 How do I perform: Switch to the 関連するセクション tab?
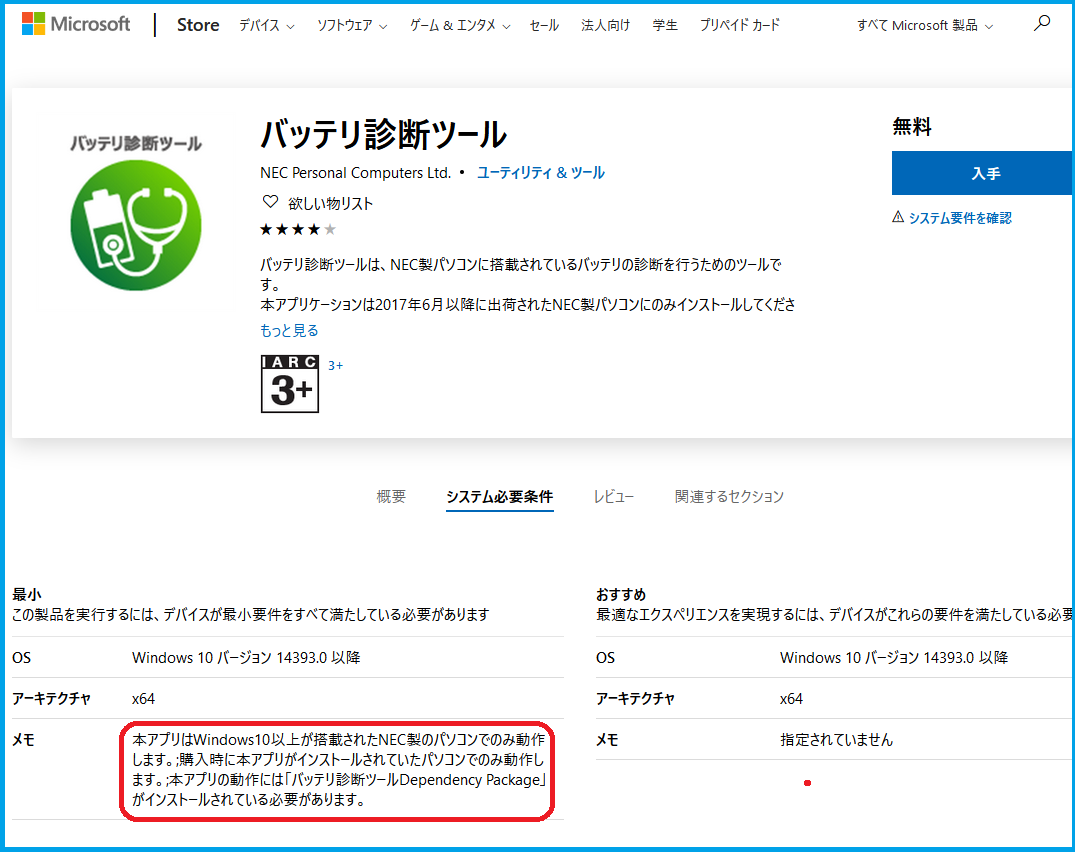point(729,496)
